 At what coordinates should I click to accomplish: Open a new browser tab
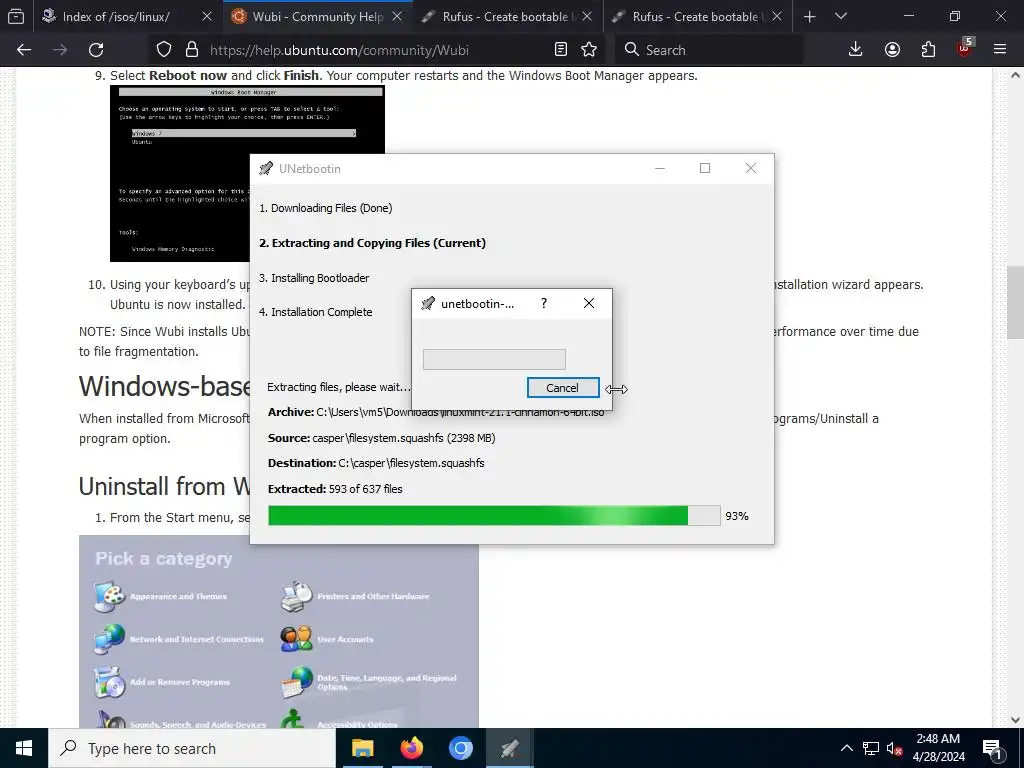pos(809,17)
